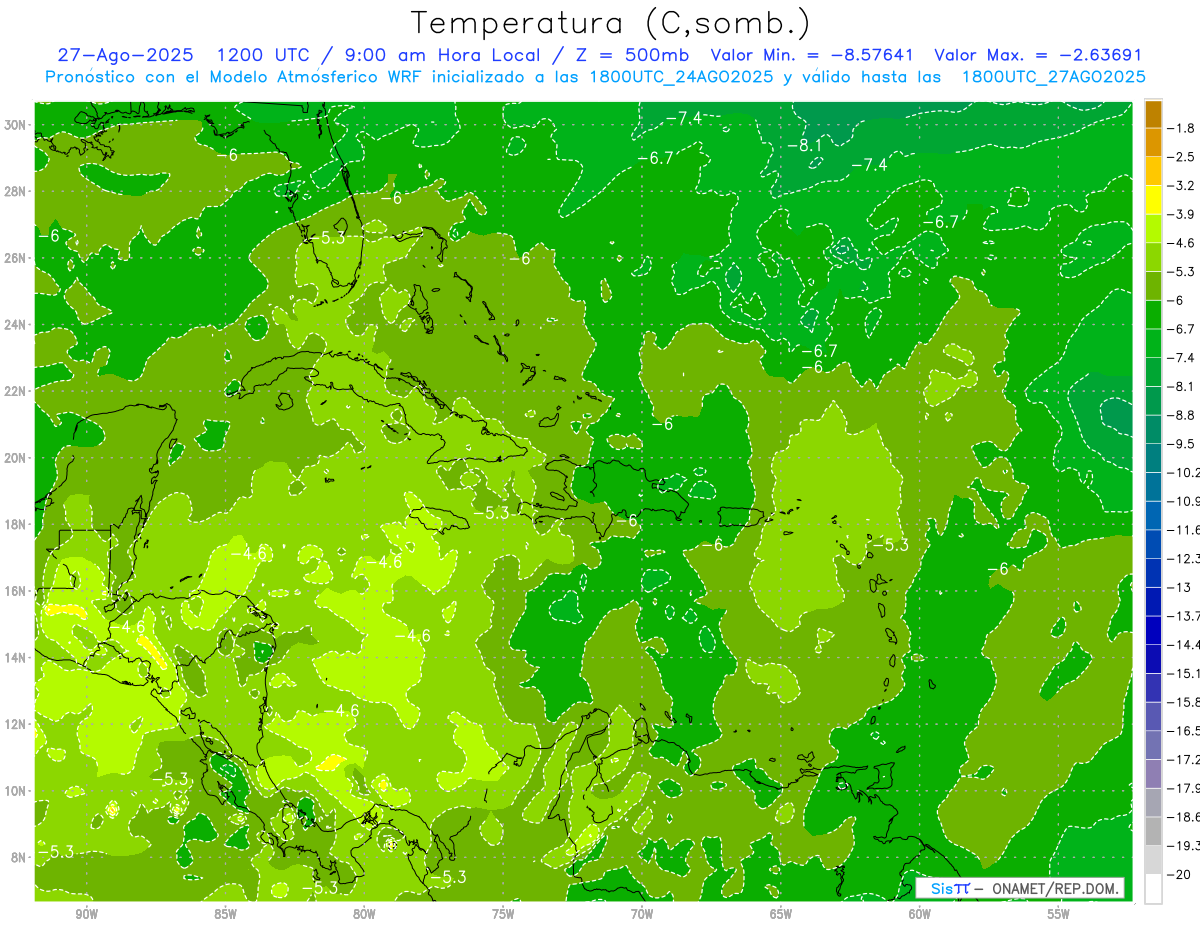The height and width of the screenshot is (927, 1200).
Task: Click the "75W" longitude axis label
Action: [502, 913]
